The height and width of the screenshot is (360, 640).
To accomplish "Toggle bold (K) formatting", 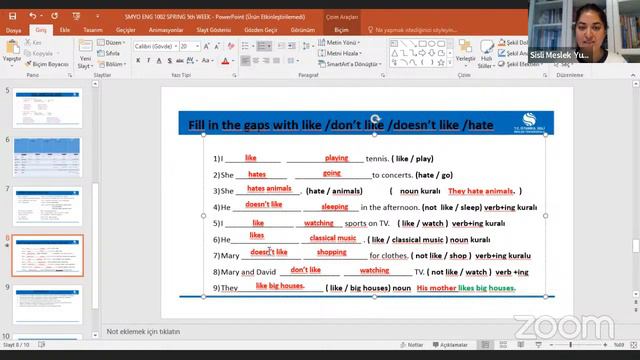I will click(138, 61).
